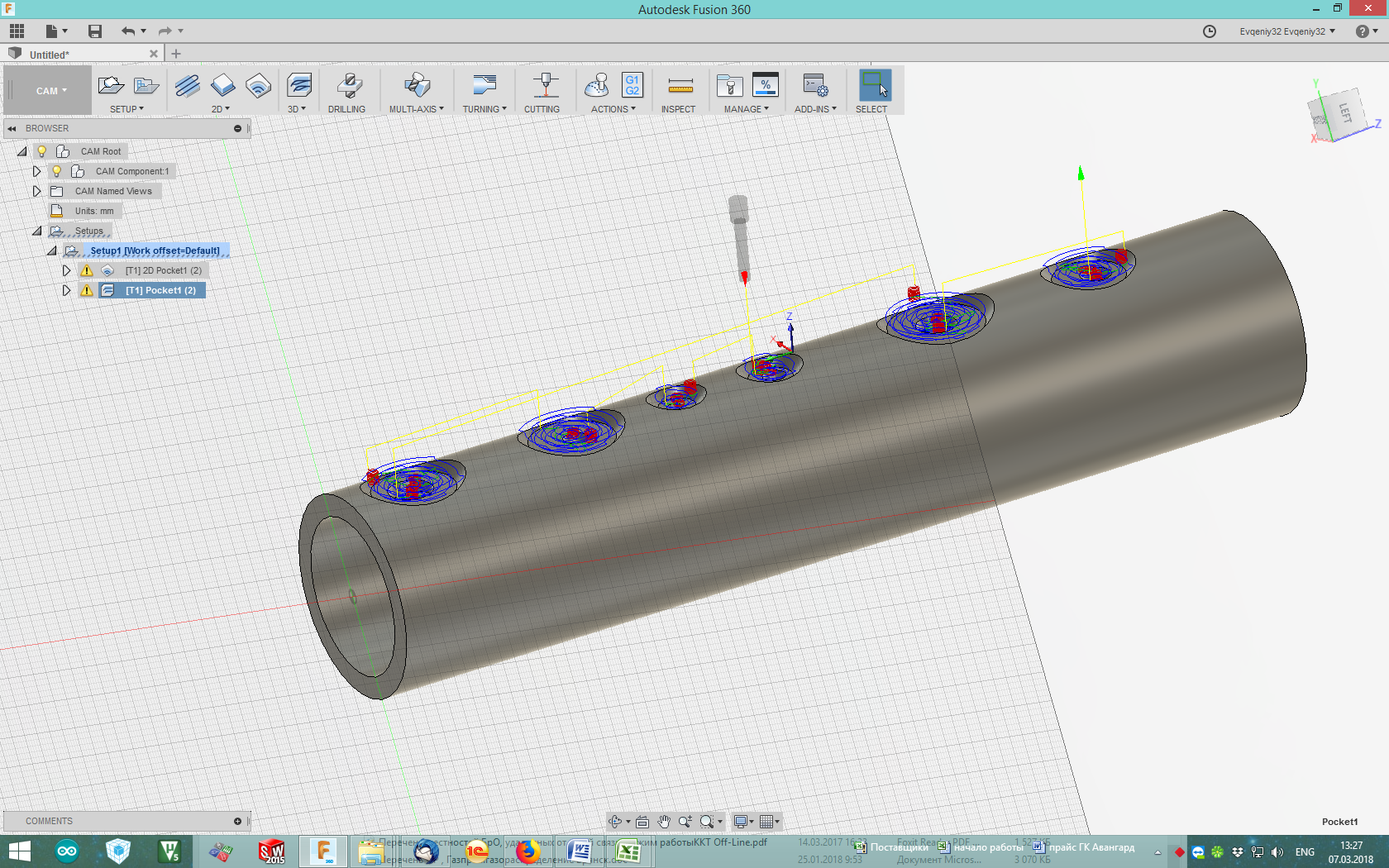This screenshot has height=868, width=1389.
Task: Select Setup1 [Work offset=Default] in browser
Action: [x=155, y=250]
